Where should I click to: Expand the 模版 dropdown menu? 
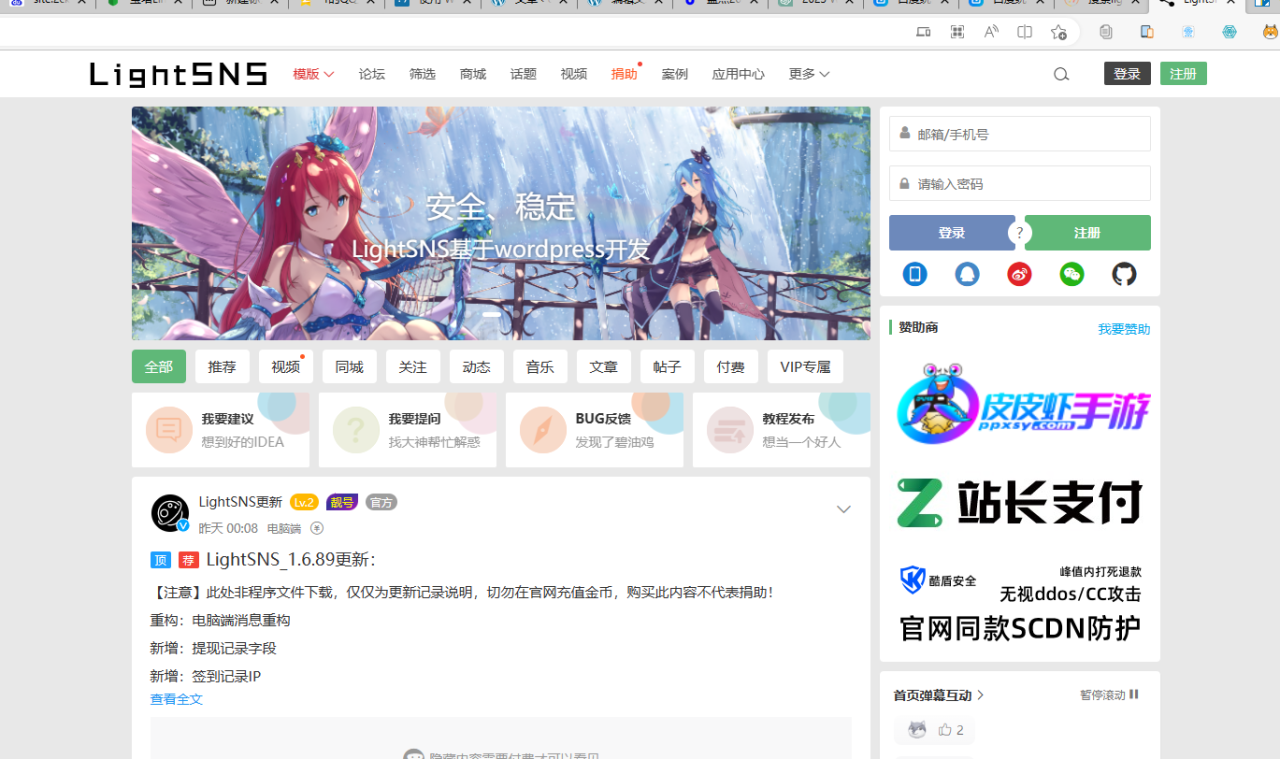click(313, 74)
